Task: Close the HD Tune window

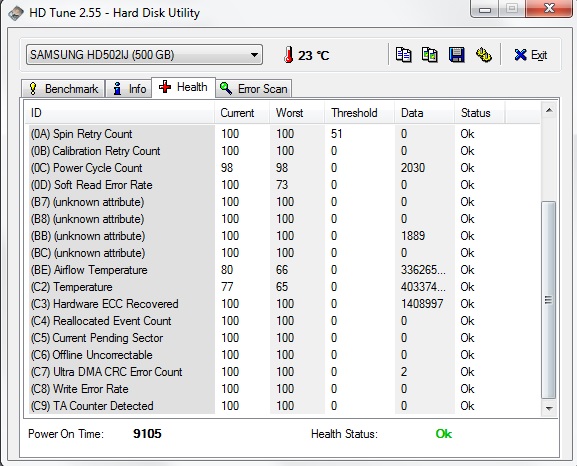Action: 549,8
